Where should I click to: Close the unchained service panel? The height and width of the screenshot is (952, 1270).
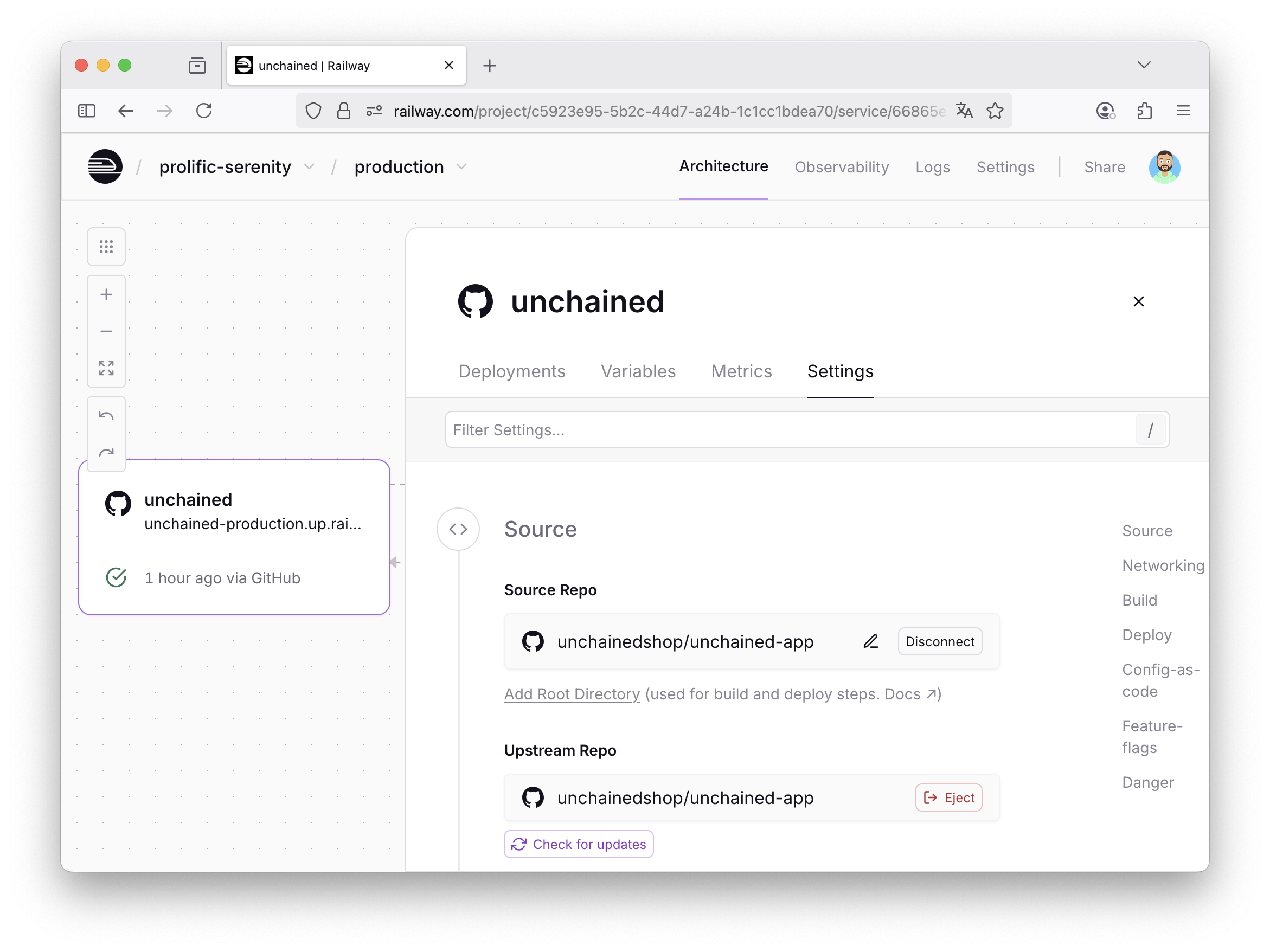pyautogui.click(x=1139, y=301)
